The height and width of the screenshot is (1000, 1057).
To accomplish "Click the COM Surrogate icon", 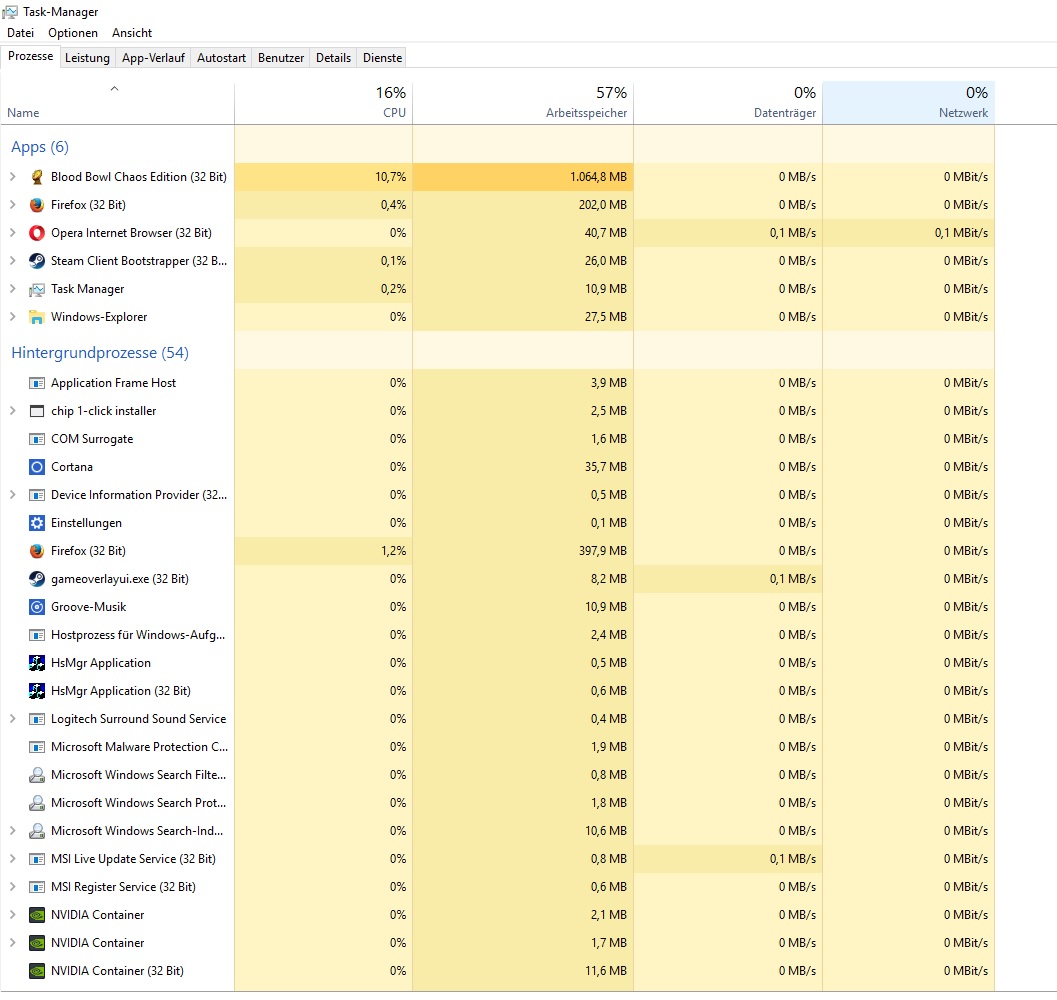I will point(37,439).
